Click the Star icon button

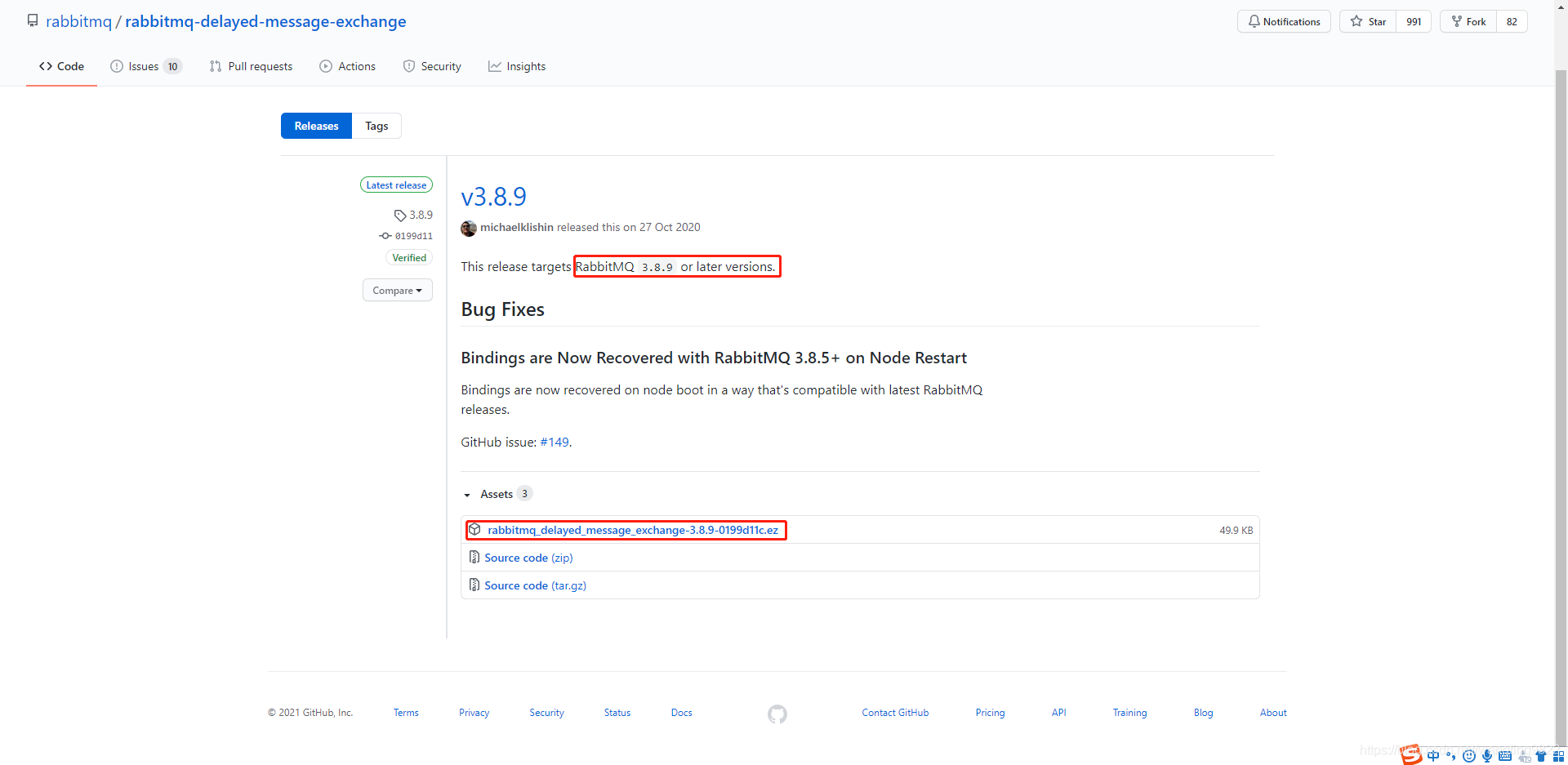coord(1356,21)
